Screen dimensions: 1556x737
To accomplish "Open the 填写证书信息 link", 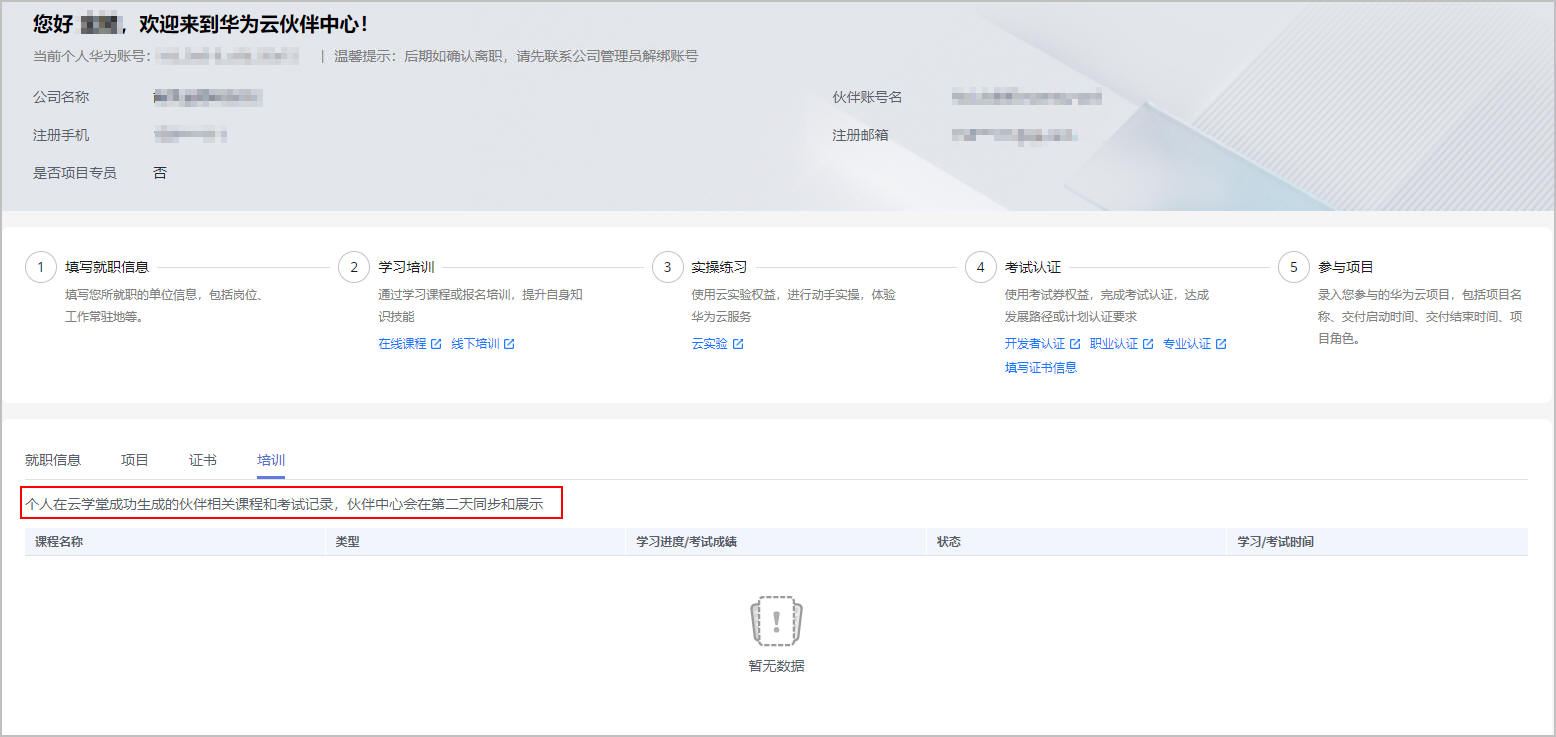I will click(1041, 368).
